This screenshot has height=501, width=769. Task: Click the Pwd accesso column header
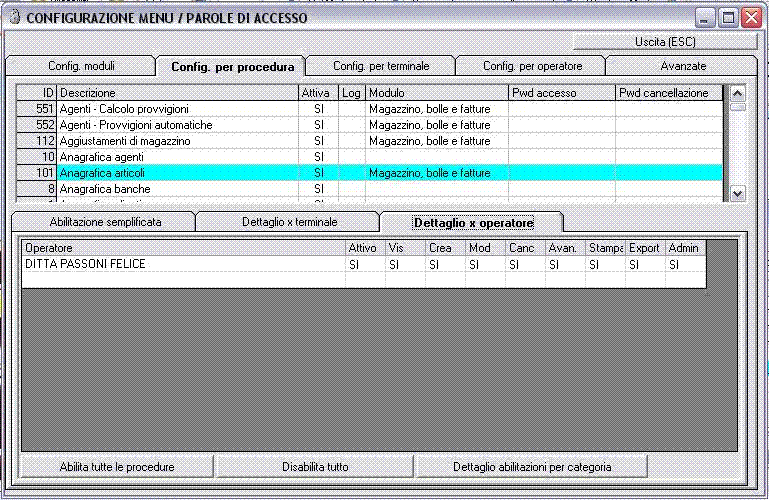click(562, 93)
